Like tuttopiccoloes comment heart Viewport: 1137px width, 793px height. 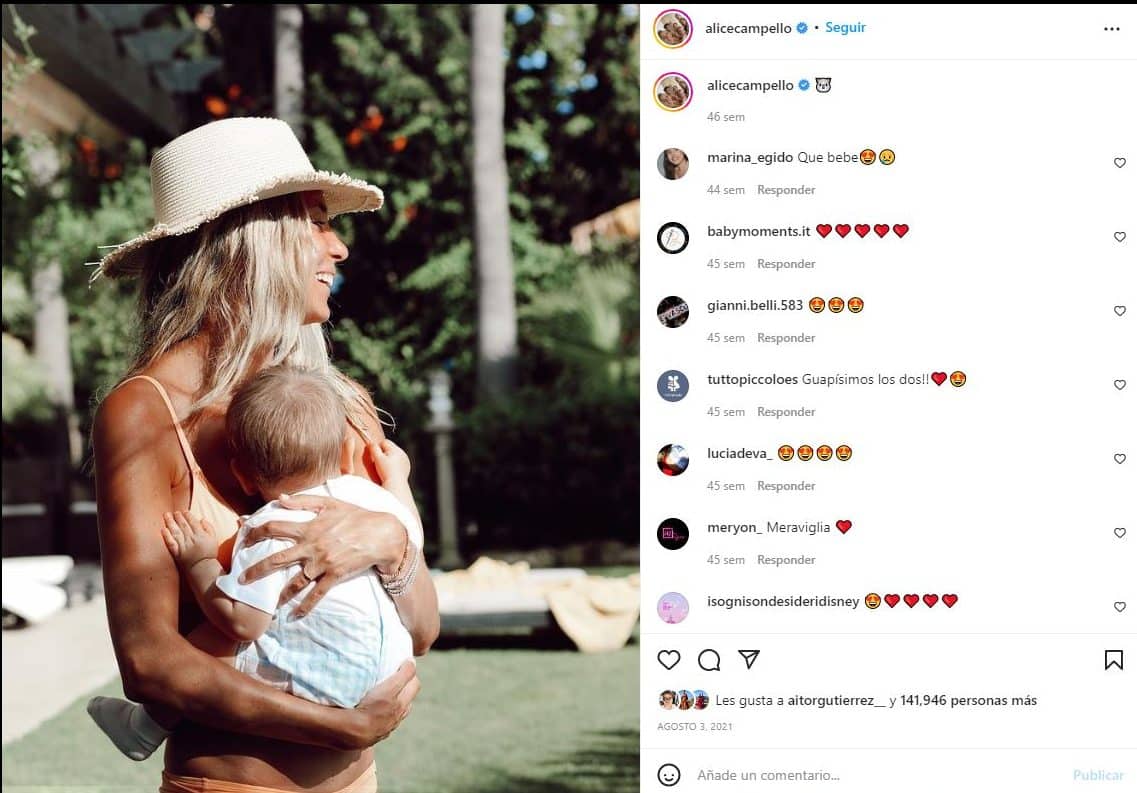point(1120,385)
